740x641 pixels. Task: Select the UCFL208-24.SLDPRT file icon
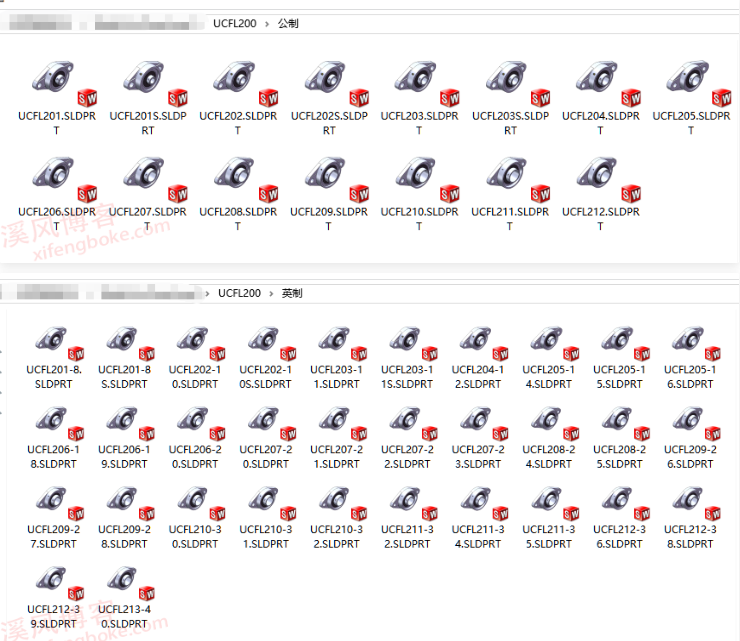(x=555, y=423)
